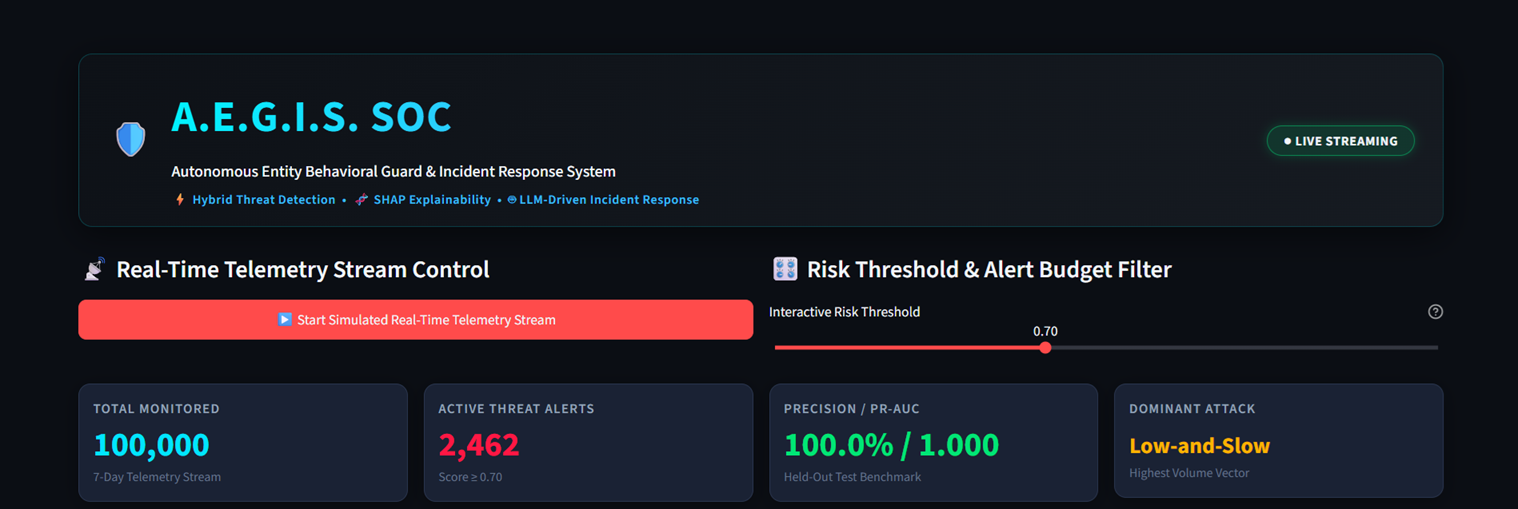This screenshot has height=509, width=1518.
Task: Click the lightning bolt Hybrid Threat icon
Action: [180, 200]
